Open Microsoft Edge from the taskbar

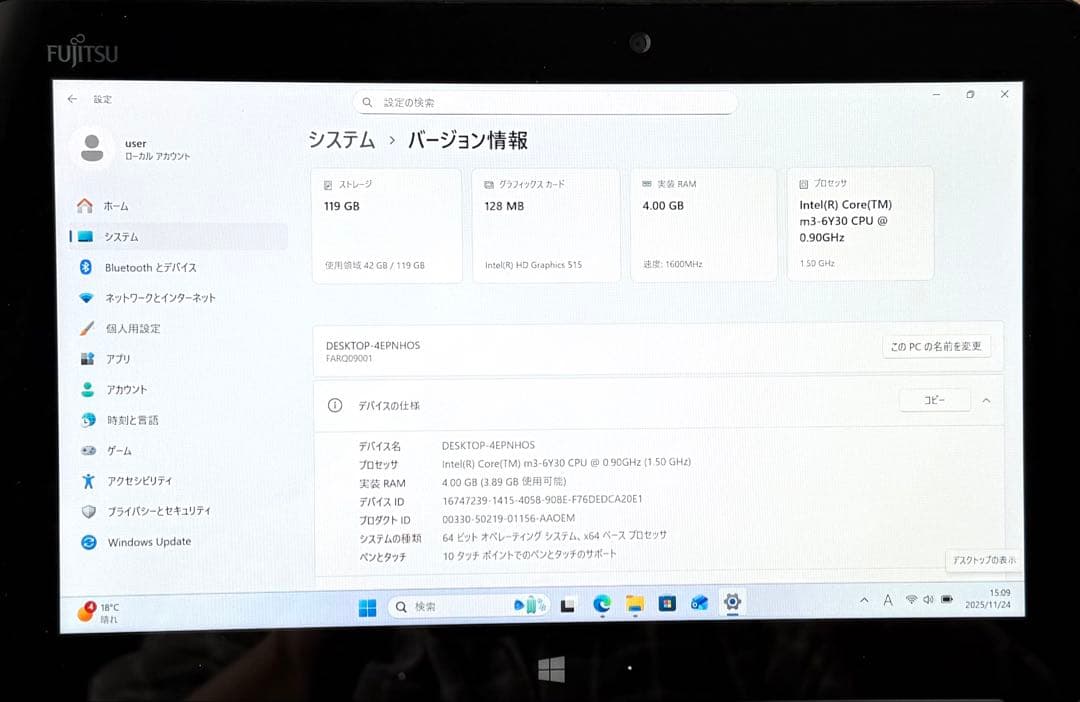coord(601,604)
